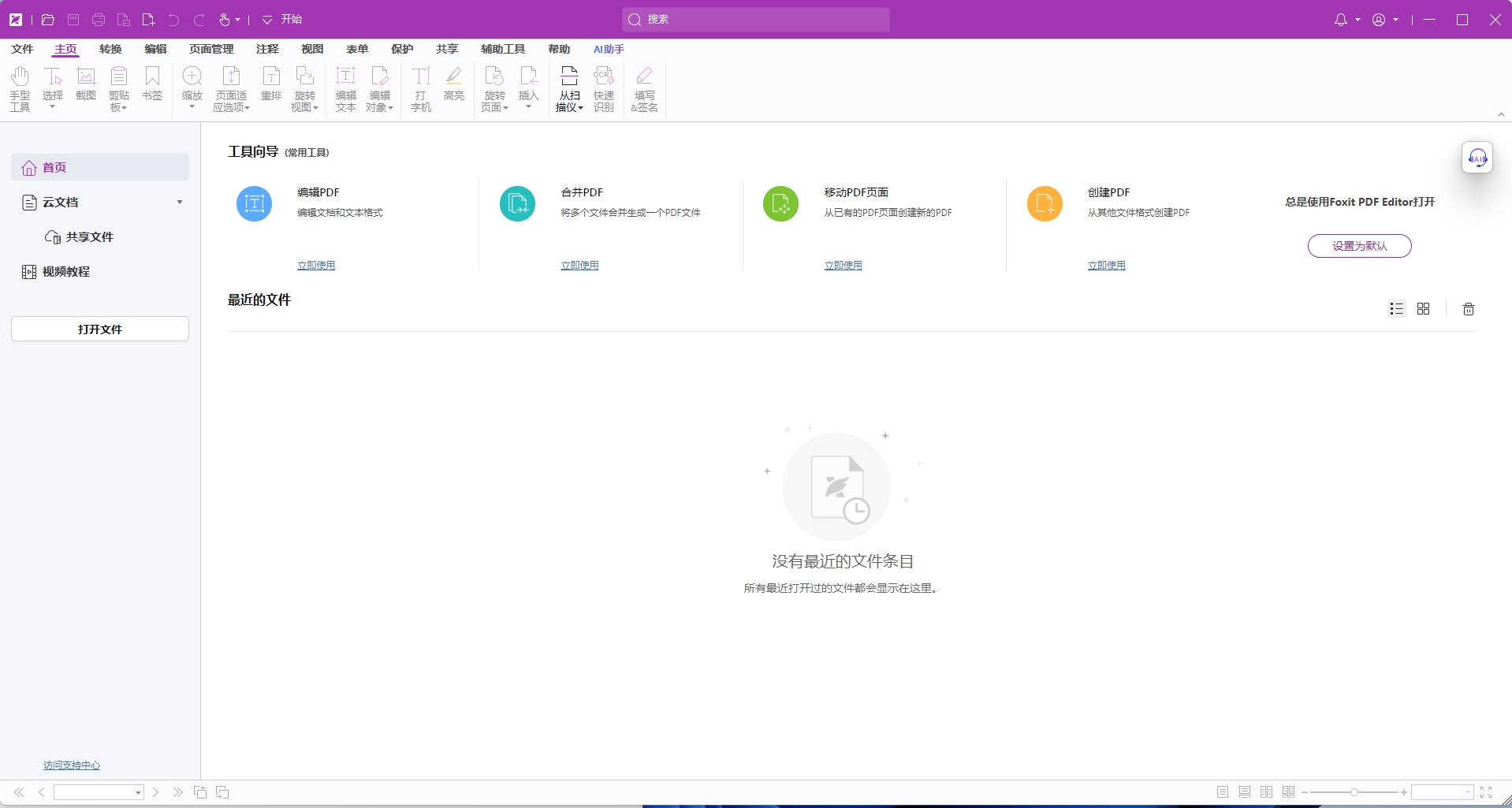Click the zoom slider handle in status bar
The image size is (1512, 808).
[x=1354, y=792]
